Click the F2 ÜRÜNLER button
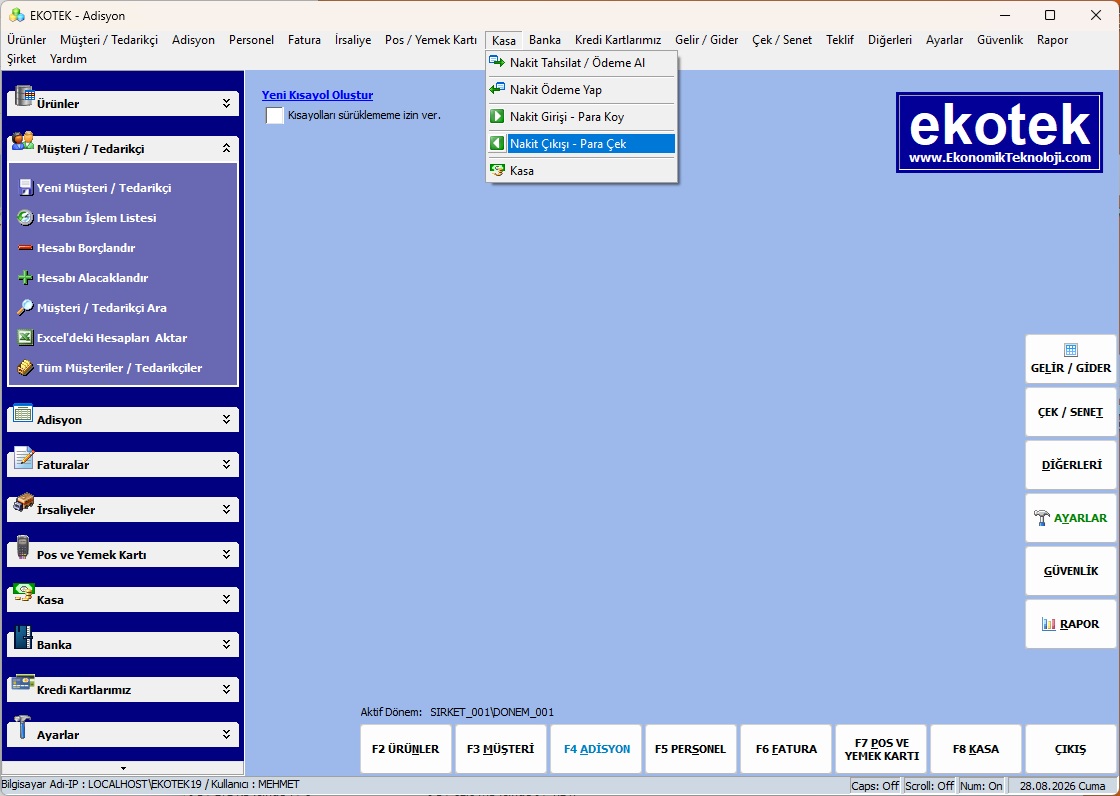This screenshot has width=1120, height=796. click(x=406, y=749)
